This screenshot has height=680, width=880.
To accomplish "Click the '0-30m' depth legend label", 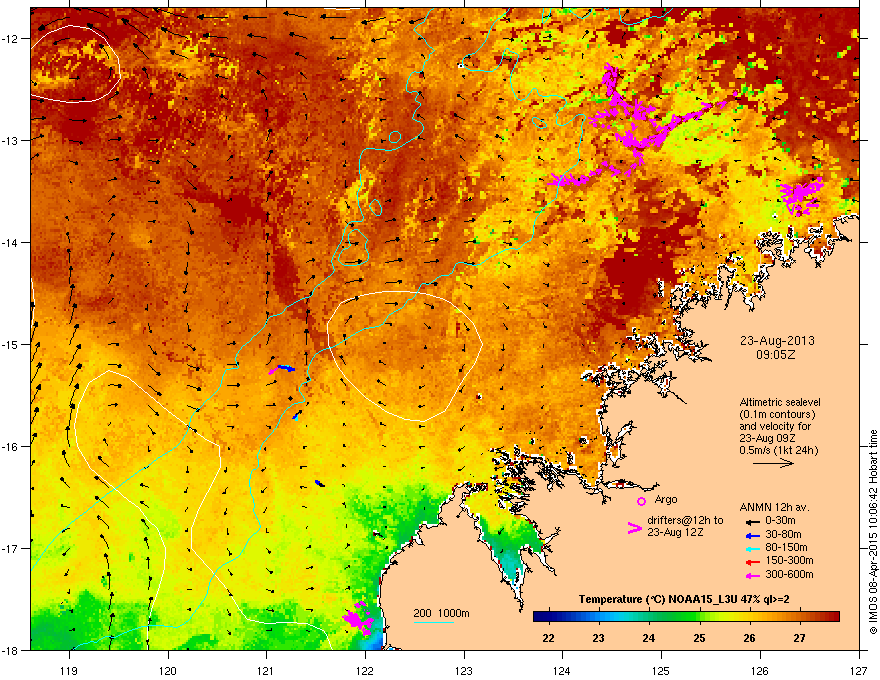I will [780, 521].
